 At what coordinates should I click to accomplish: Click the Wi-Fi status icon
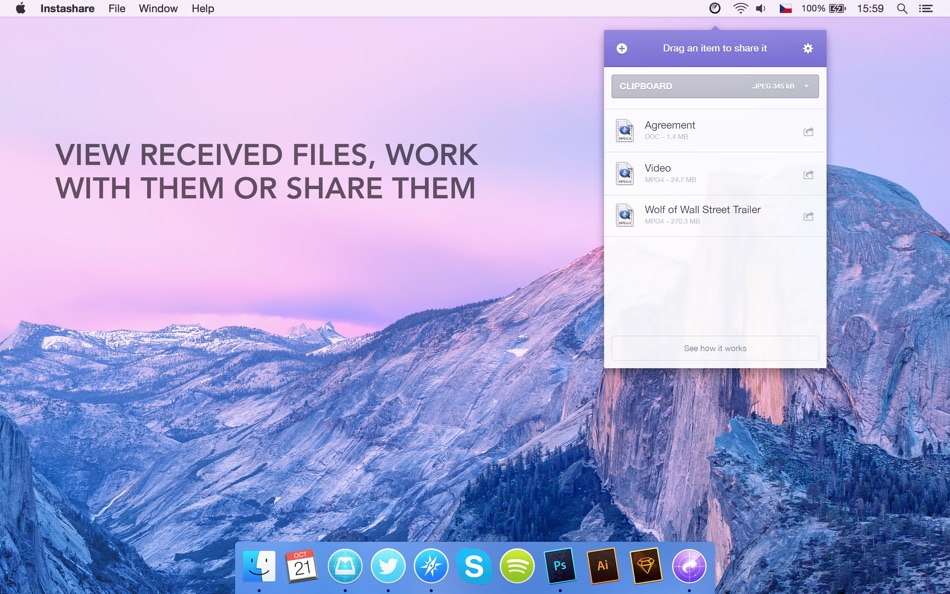click(x=740, y=8)
